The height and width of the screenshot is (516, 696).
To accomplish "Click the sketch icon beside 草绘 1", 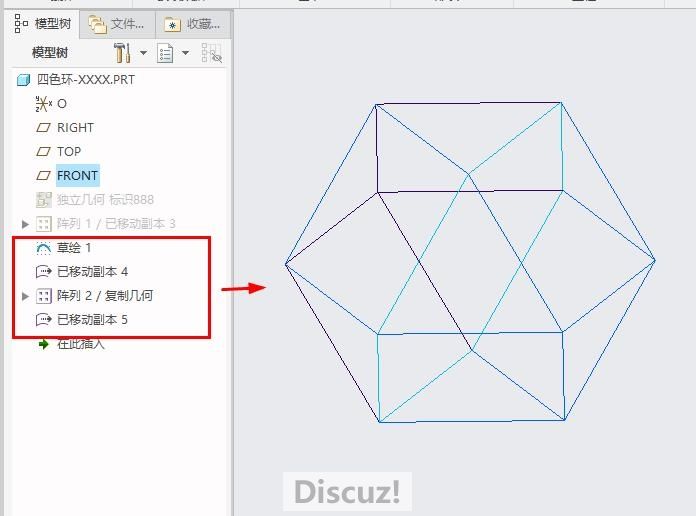I will 44,248.
